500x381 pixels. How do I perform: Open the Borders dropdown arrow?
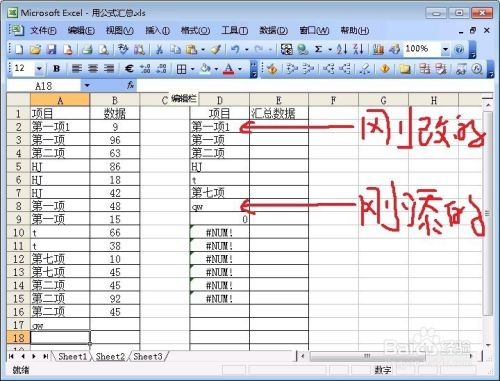[192, 69]
